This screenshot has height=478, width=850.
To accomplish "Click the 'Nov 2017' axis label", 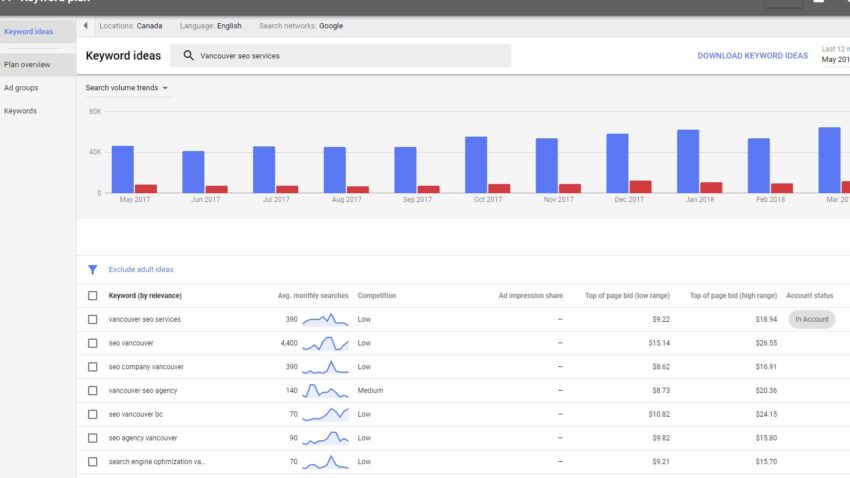I will [x=558, y=199].
